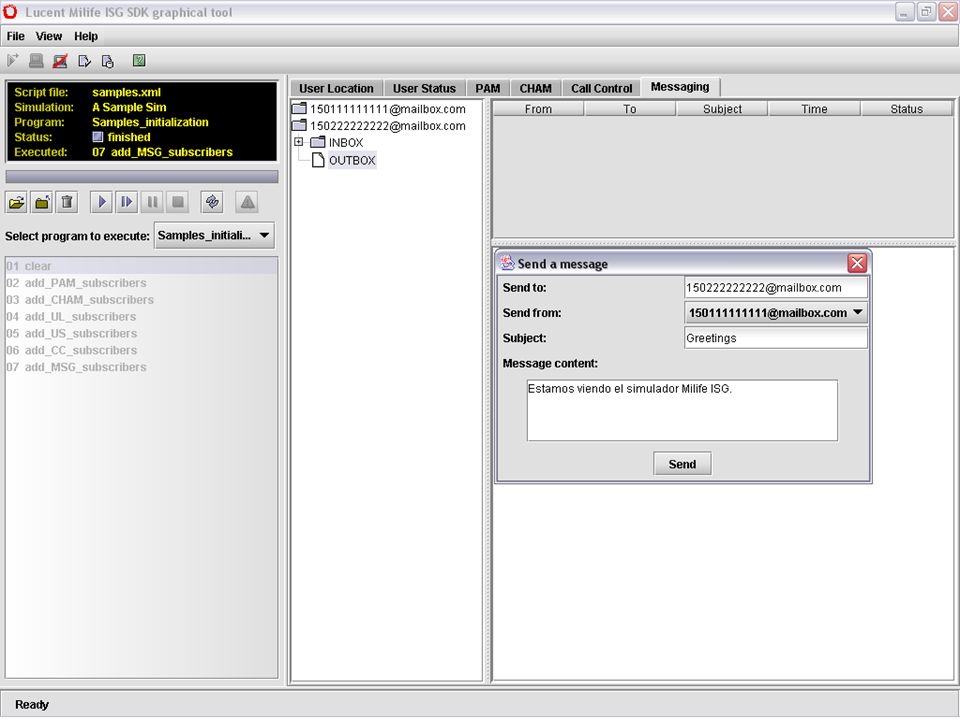Select mailbox 150222222222@mailbox.com in tree
This screenshot has height=720, width=960.
pos(388,126)
